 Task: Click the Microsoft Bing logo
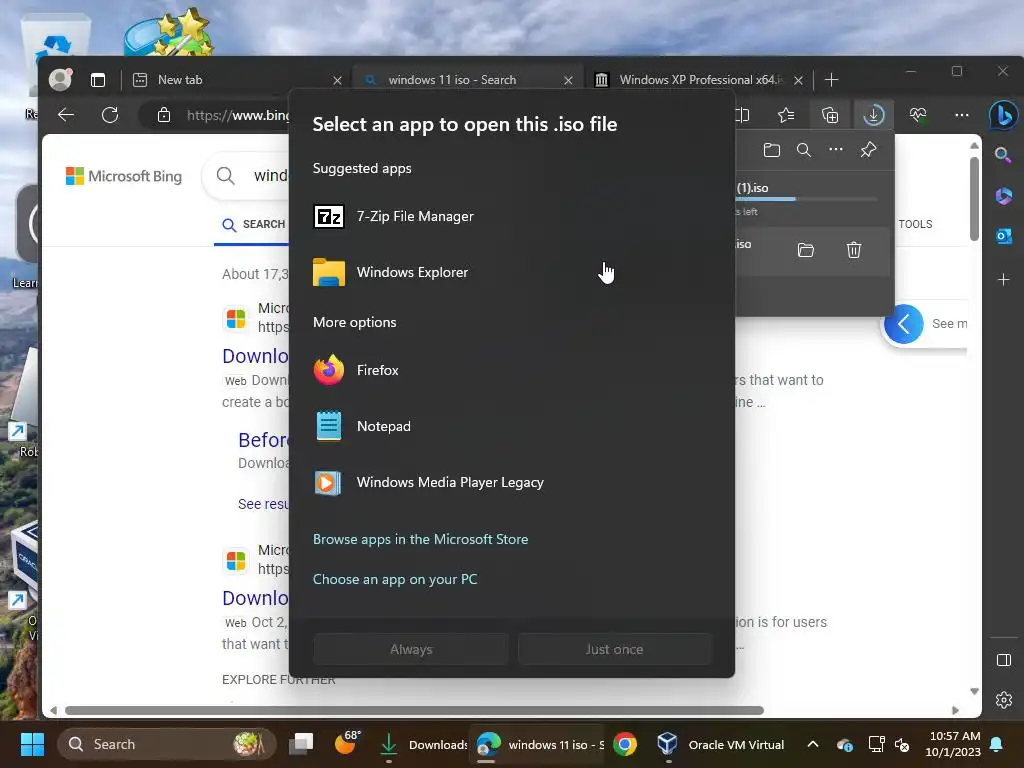[x=124, y=176]
